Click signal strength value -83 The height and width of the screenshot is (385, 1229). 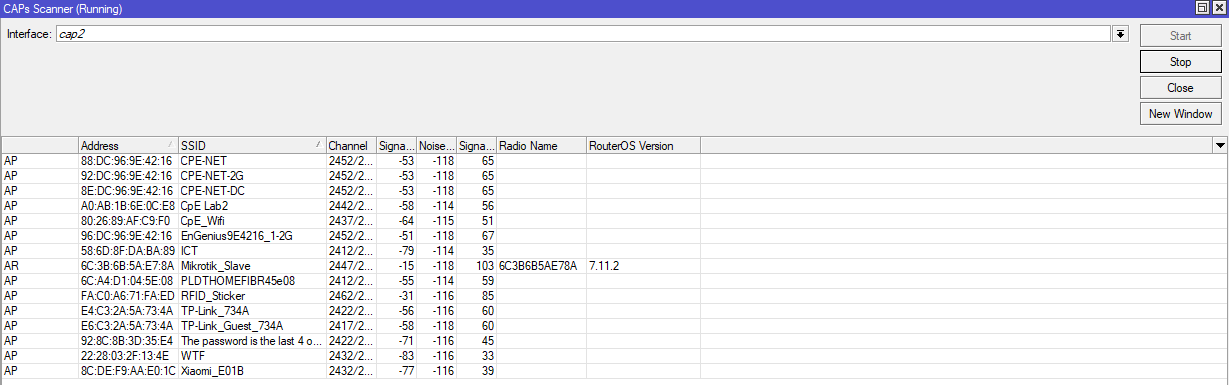[x=406, y=356]
